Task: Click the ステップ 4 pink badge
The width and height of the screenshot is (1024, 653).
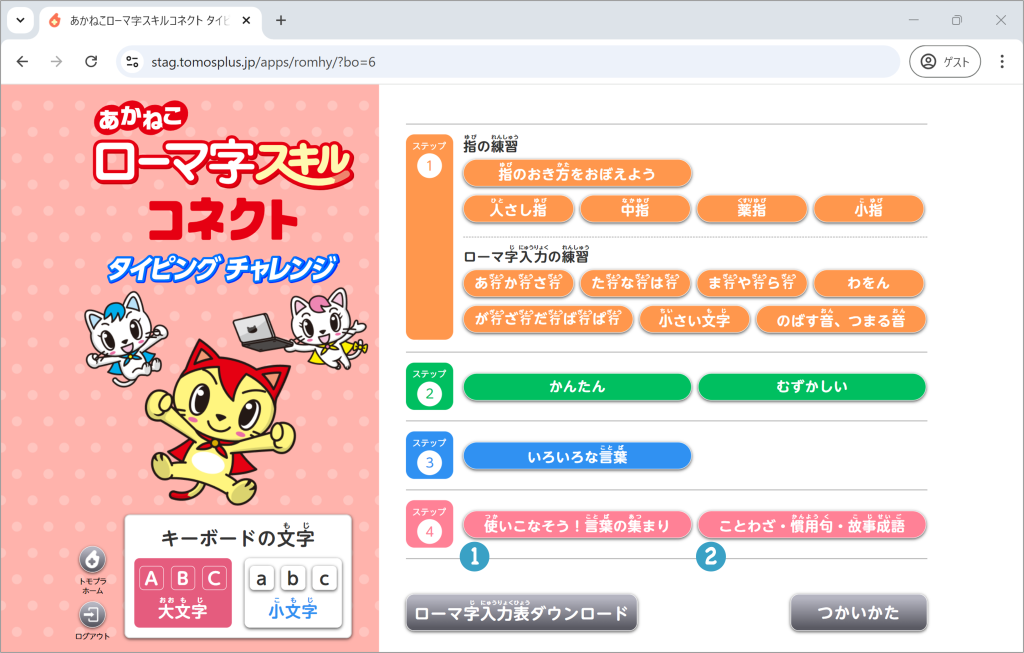Action: coord(429,524)
